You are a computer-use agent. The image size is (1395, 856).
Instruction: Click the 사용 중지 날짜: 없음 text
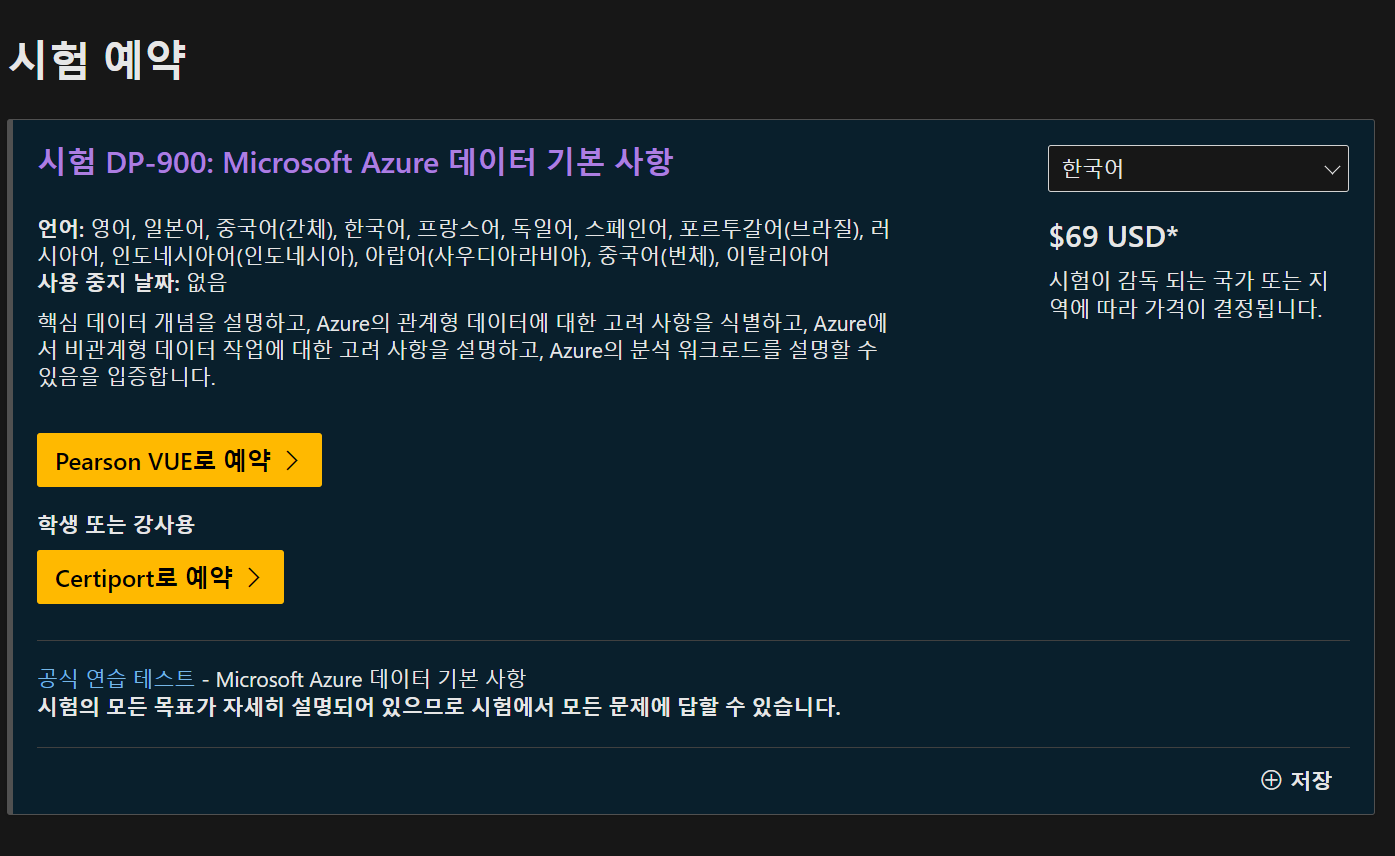pyautogui.click(x=132, y=283)
